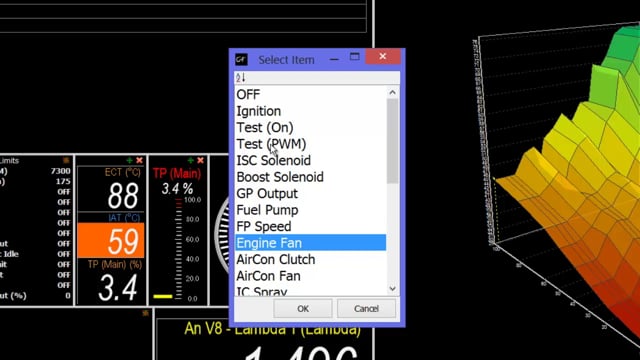Viewport: 640px width, 360px height.
Task: Click the 175 value in Limits panel
Action: (63, 181)
